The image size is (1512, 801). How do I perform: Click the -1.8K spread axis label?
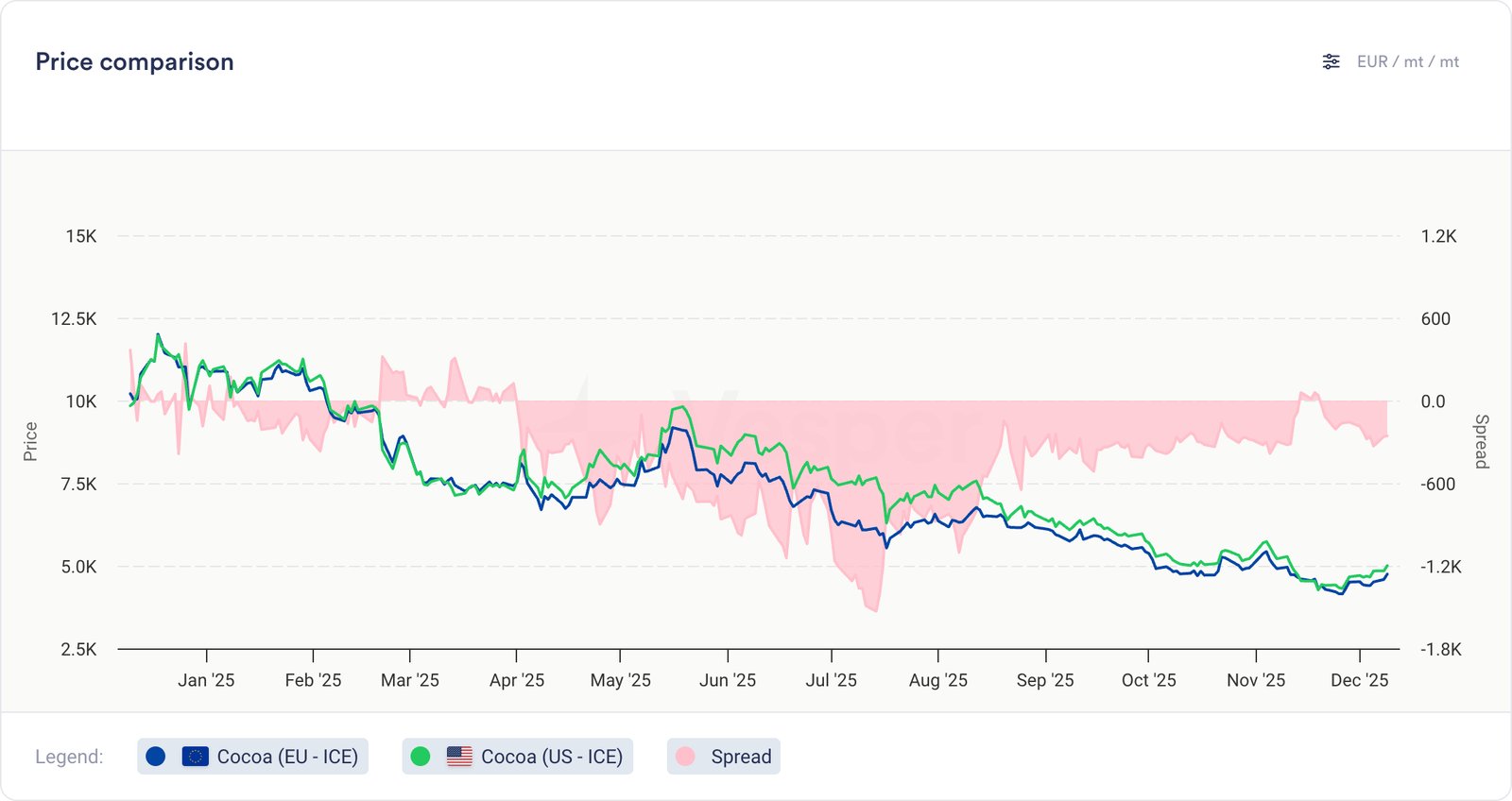click(x=1440, y=650)
